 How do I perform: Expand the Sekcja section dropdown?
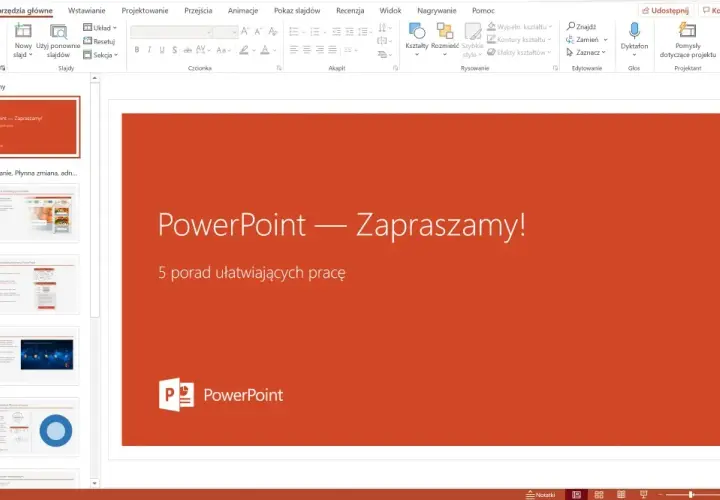(116, 55)
